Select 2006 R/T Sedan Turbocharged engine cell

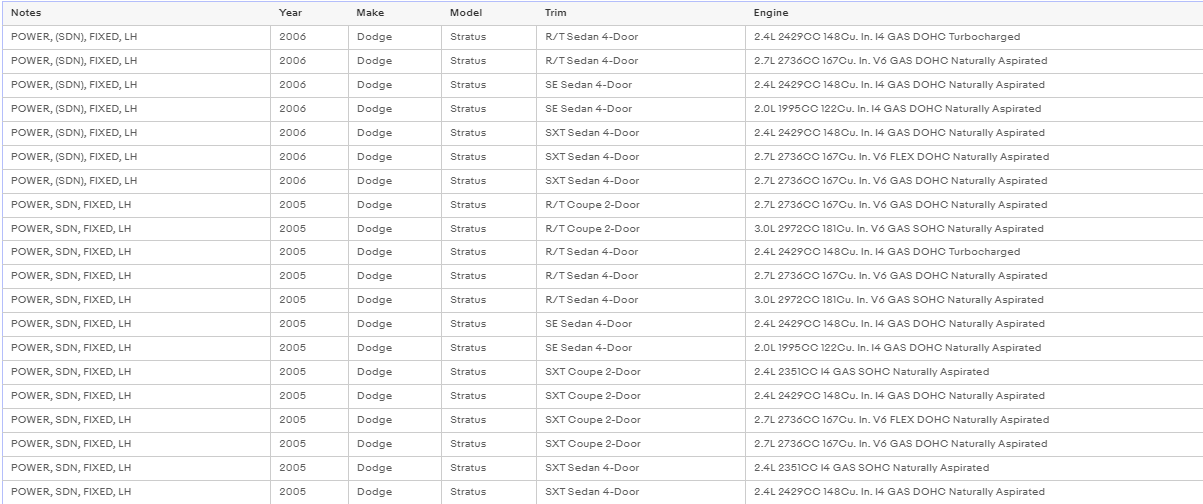click(x=973, y=37)
